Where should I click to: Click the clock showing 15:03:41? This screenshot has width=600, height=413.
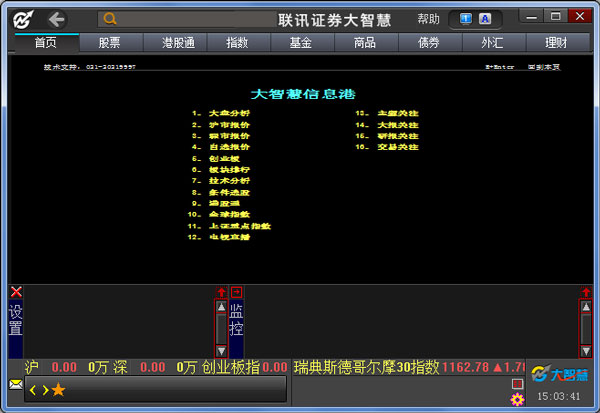[x=559, y=397]
